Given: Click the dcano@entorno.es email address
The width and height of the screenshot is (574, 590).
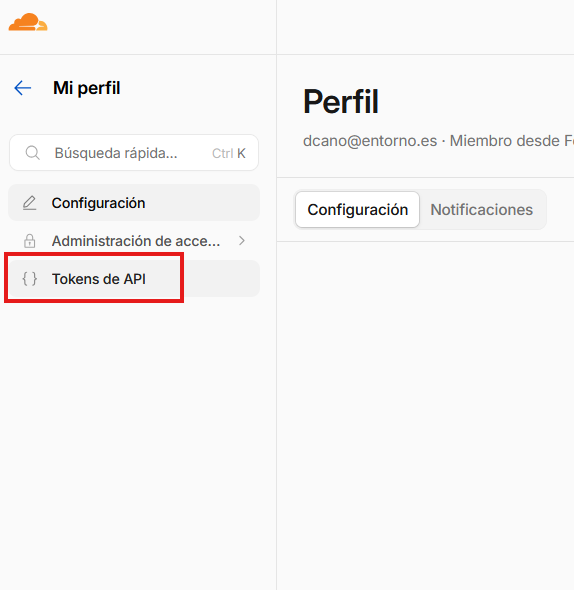Looking at the screenshot, I should 370,141.
